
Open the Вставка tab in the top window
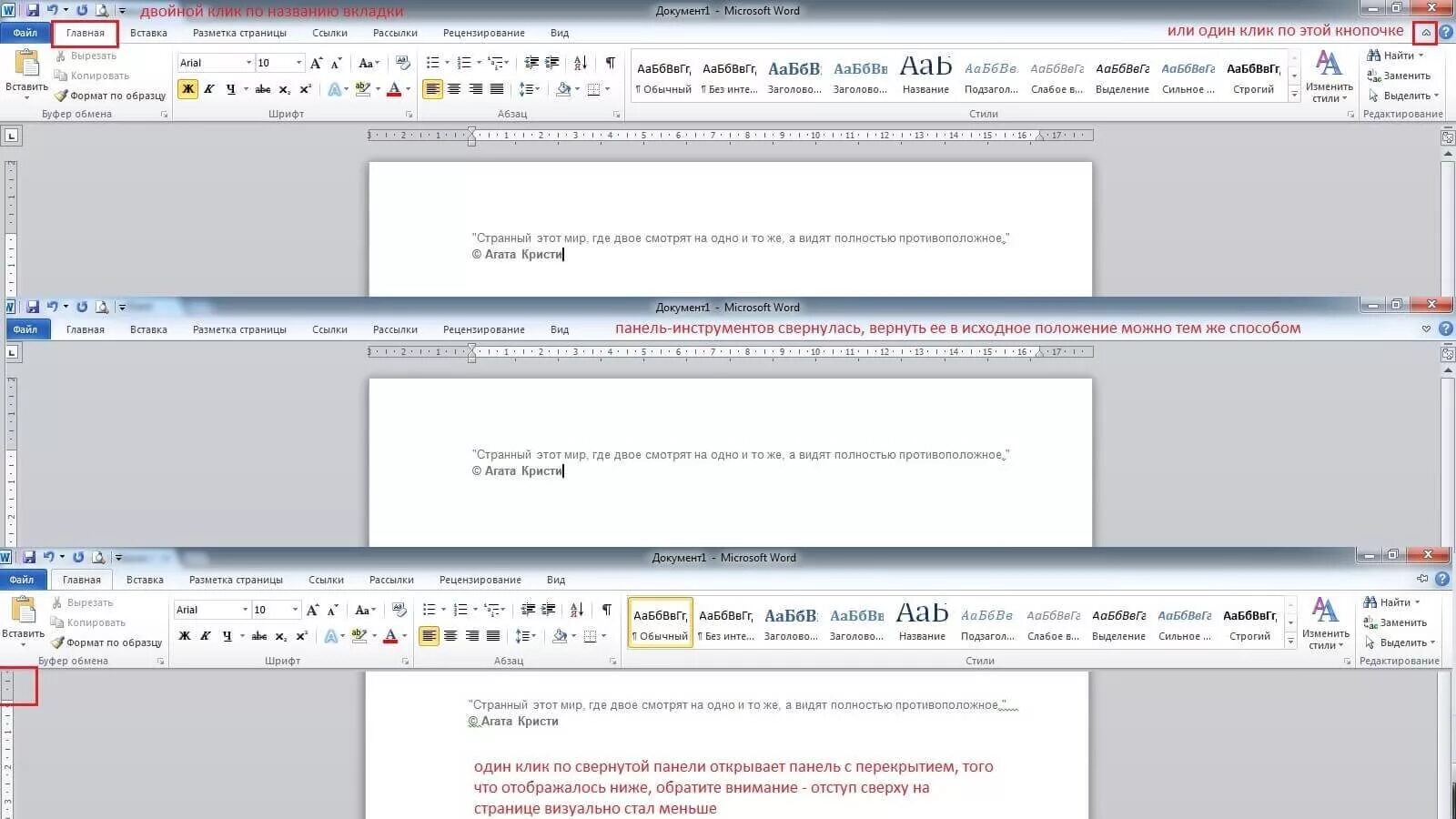click(148, 33)
